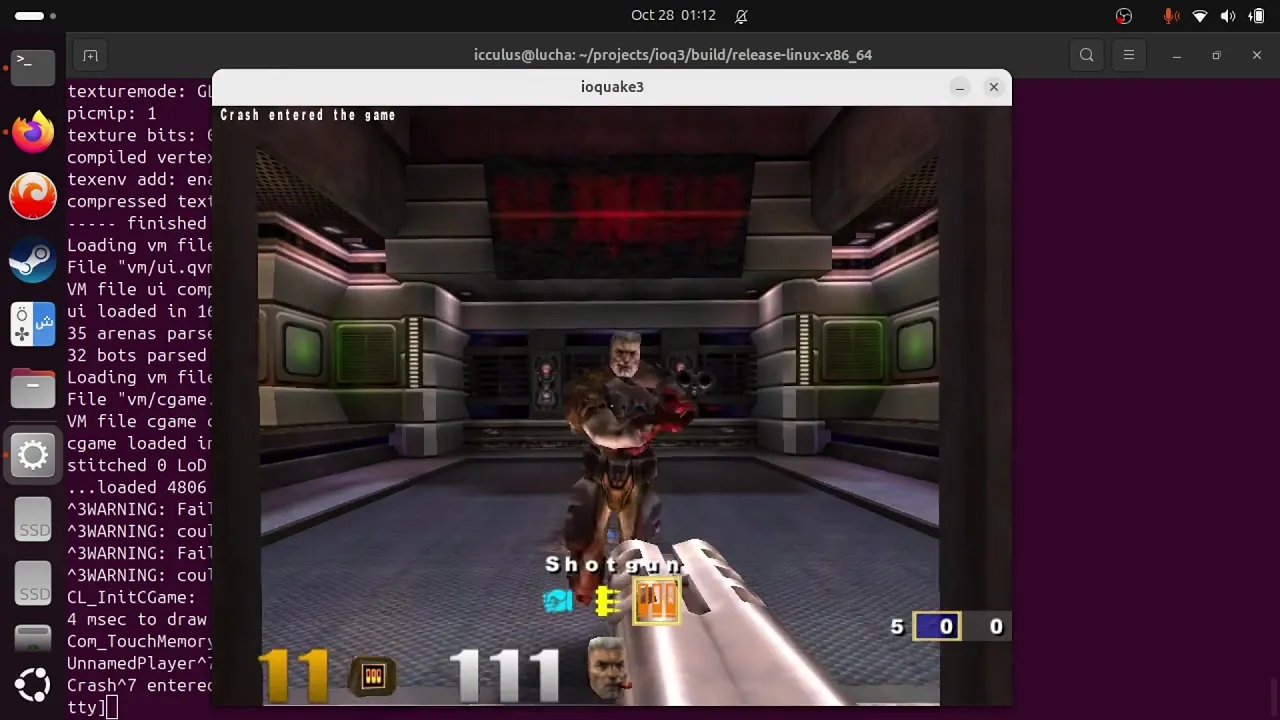Screen dimensions: 1280x720
Task: Click the player head icon next to health
Action: (607, 668)
